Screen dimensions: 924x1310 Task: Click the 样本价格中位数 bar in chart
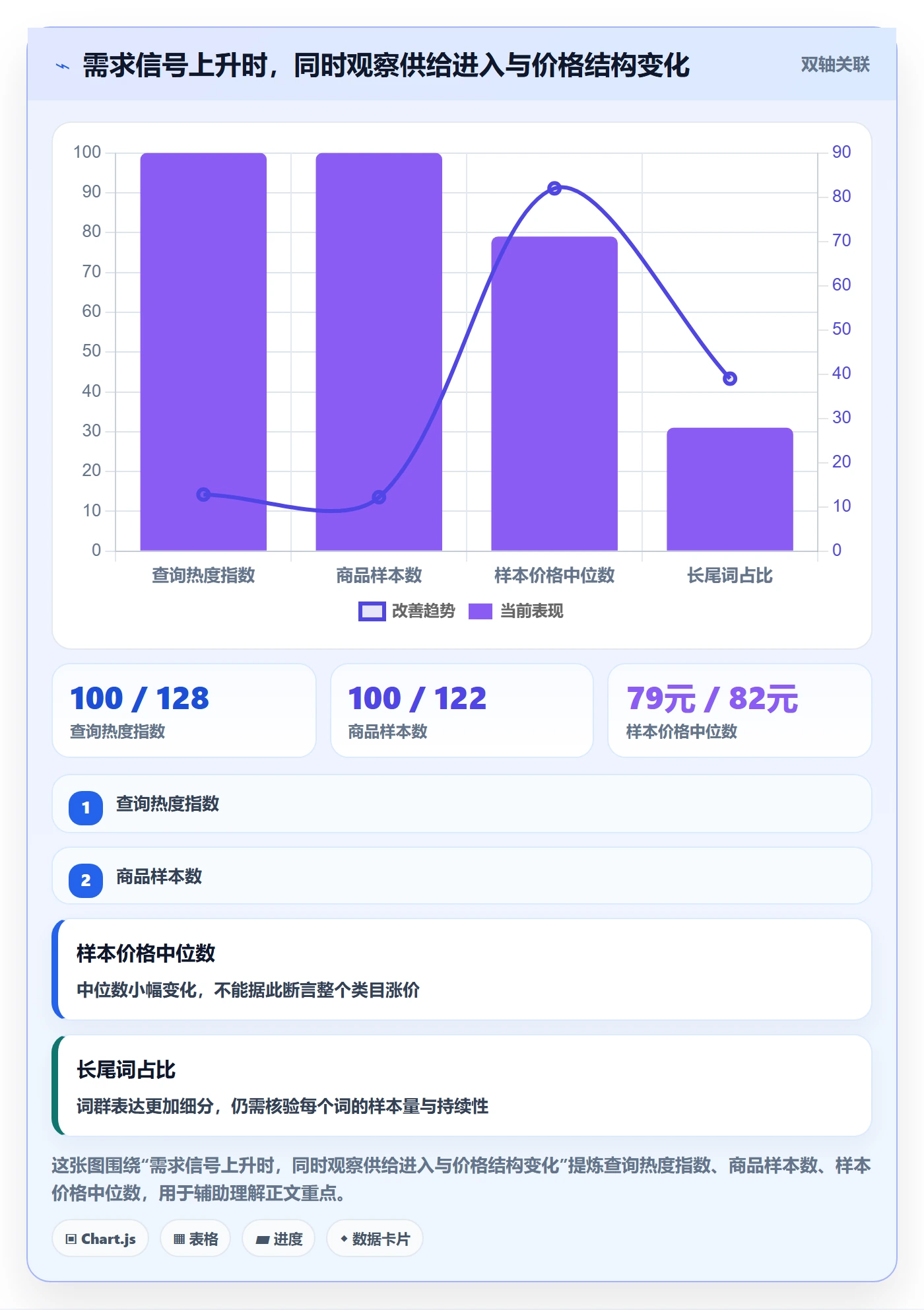[554, 394]
